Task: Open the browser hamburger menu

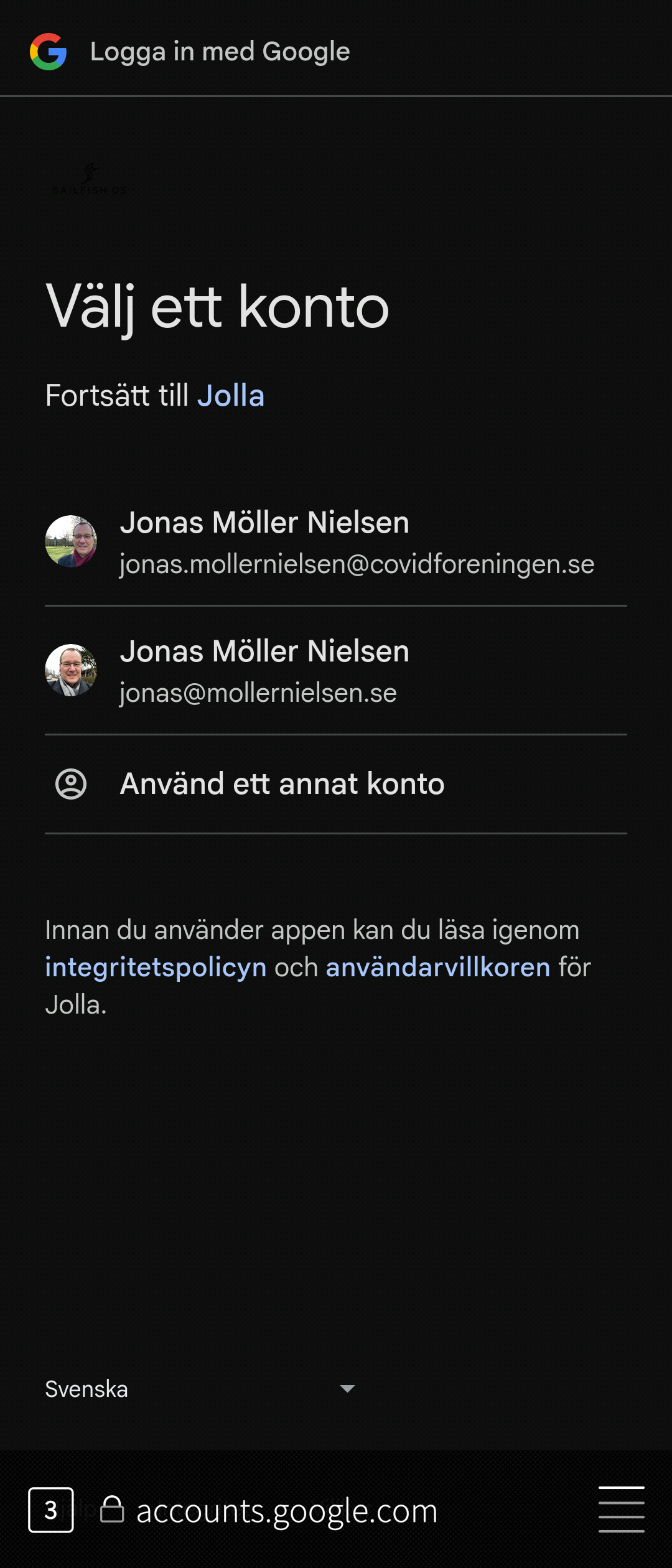Action: [621, 1510]
